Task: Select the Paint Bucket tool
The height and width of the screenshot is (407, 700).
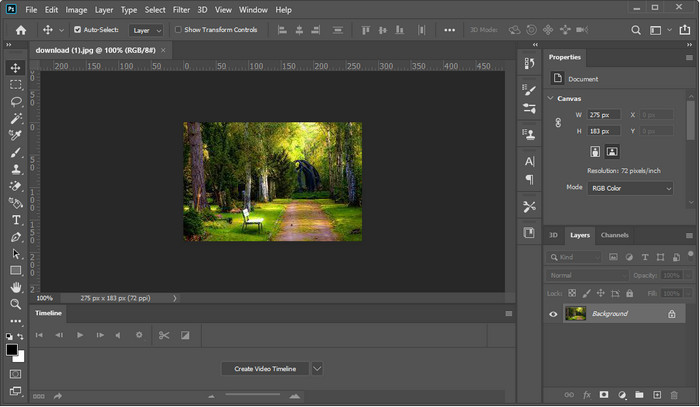Action: tap(16, 203)
